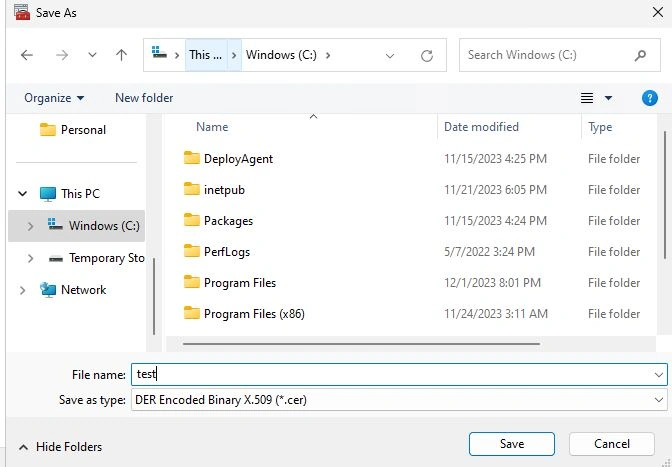Expand chevron after Windows (C:) breadcrumb
This screenshot has height=467, width=672.
tap(328, 55)
